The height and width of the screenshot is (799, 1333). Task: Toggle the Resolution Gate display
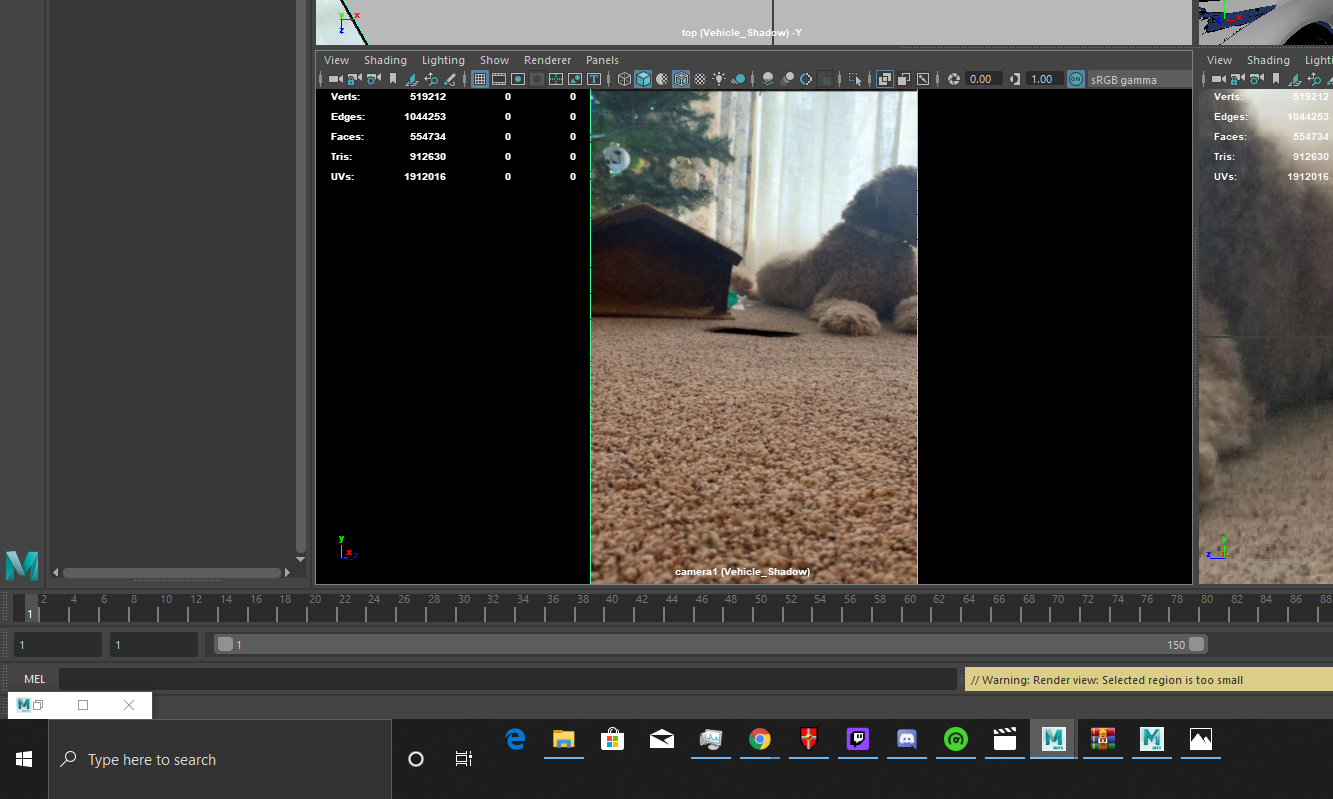pos(518,79)
